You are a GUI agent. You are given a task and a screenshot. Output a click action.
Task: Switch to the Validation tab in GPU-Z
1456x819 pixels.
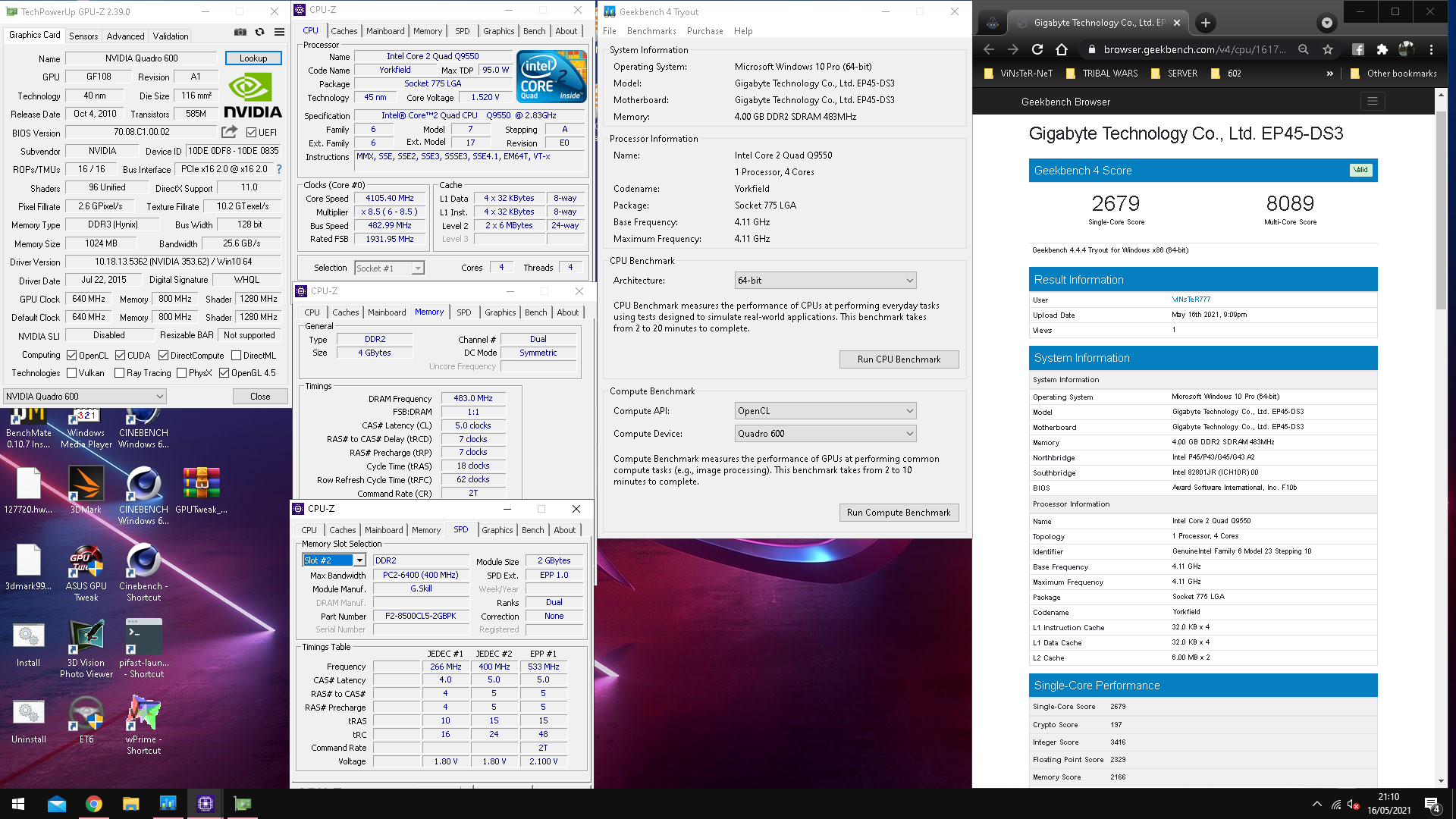click(171, 36)
